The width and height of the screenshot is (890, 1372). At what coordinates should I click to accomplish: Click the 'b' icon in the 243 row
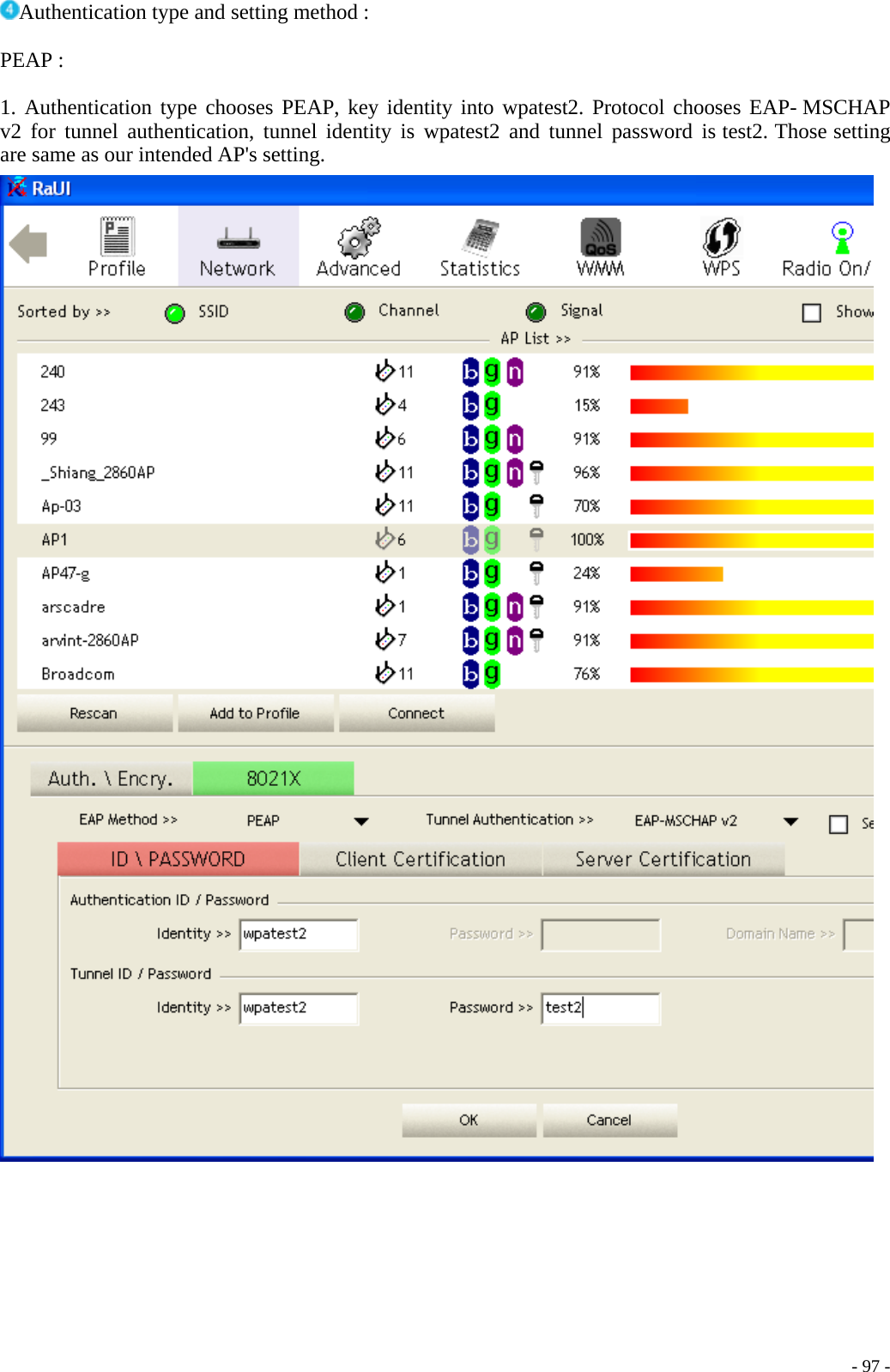[470, 404]
